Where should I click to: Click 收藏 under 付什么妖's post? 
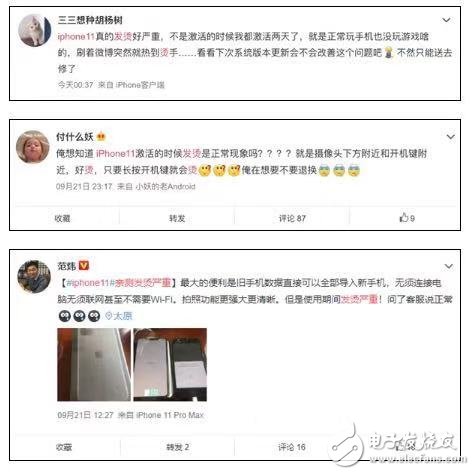(63, 218)
